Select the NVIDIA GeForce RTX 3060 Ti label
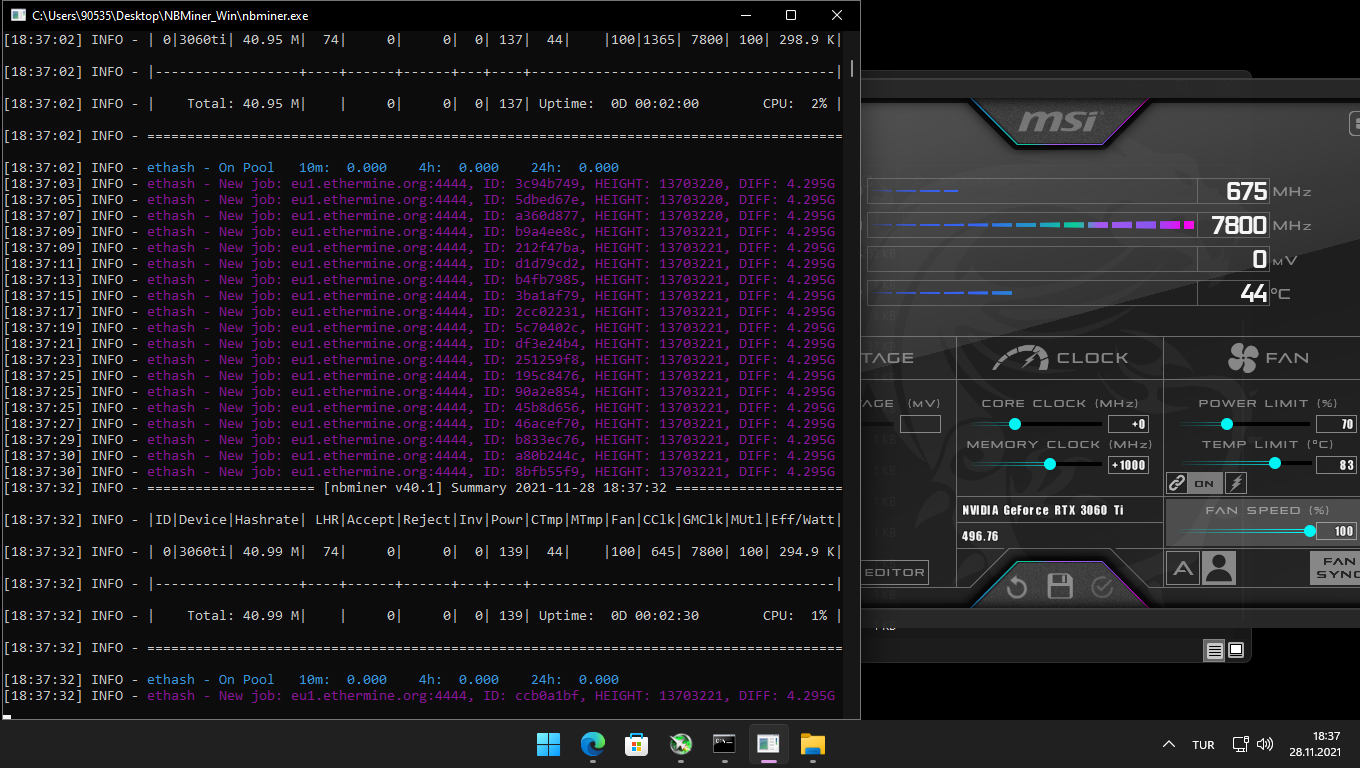 coord(1043,510)
